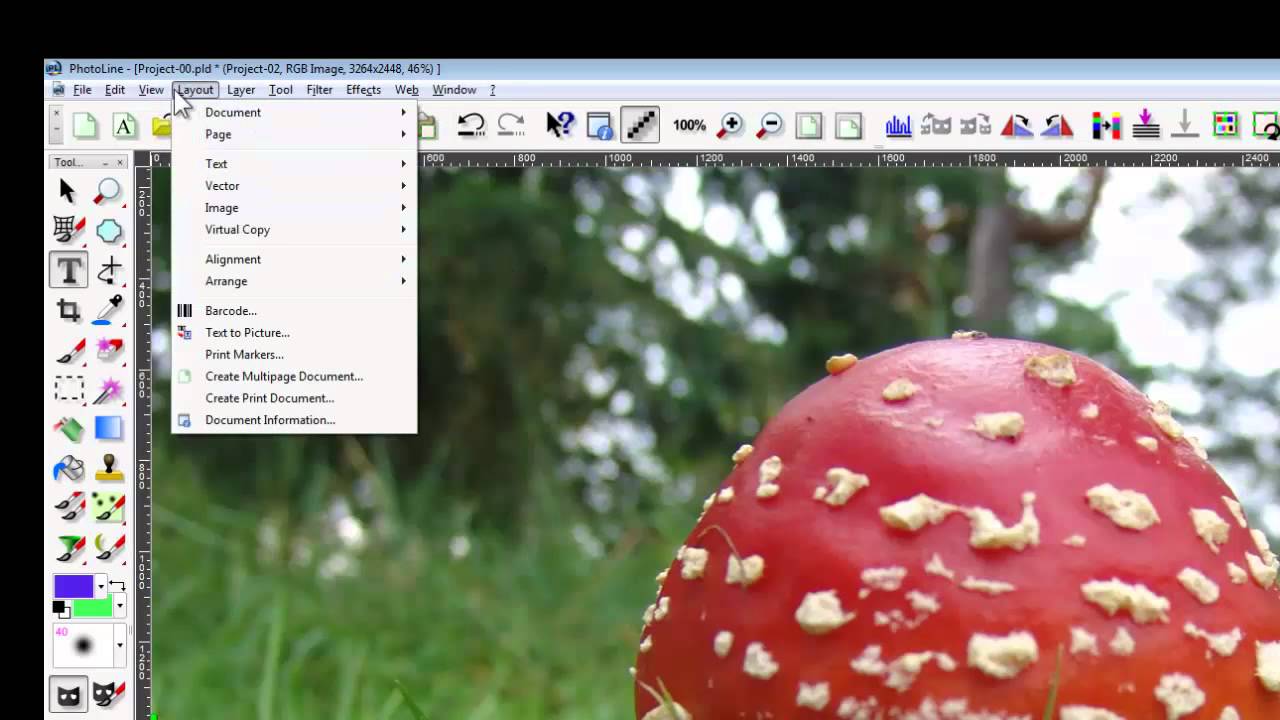Open the Layer menu
Image resolution: width=1280 pixels, height=720 pixels.
pos(241,90)
